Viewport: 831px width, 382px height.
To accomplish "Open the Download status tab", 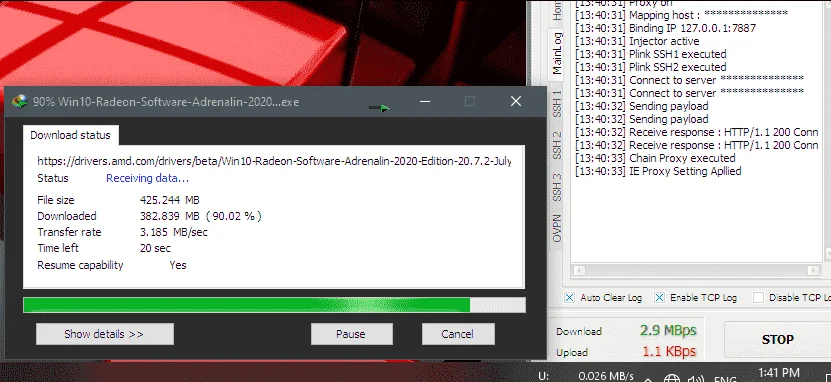I will pyautogui.click(x=70, y=135).
